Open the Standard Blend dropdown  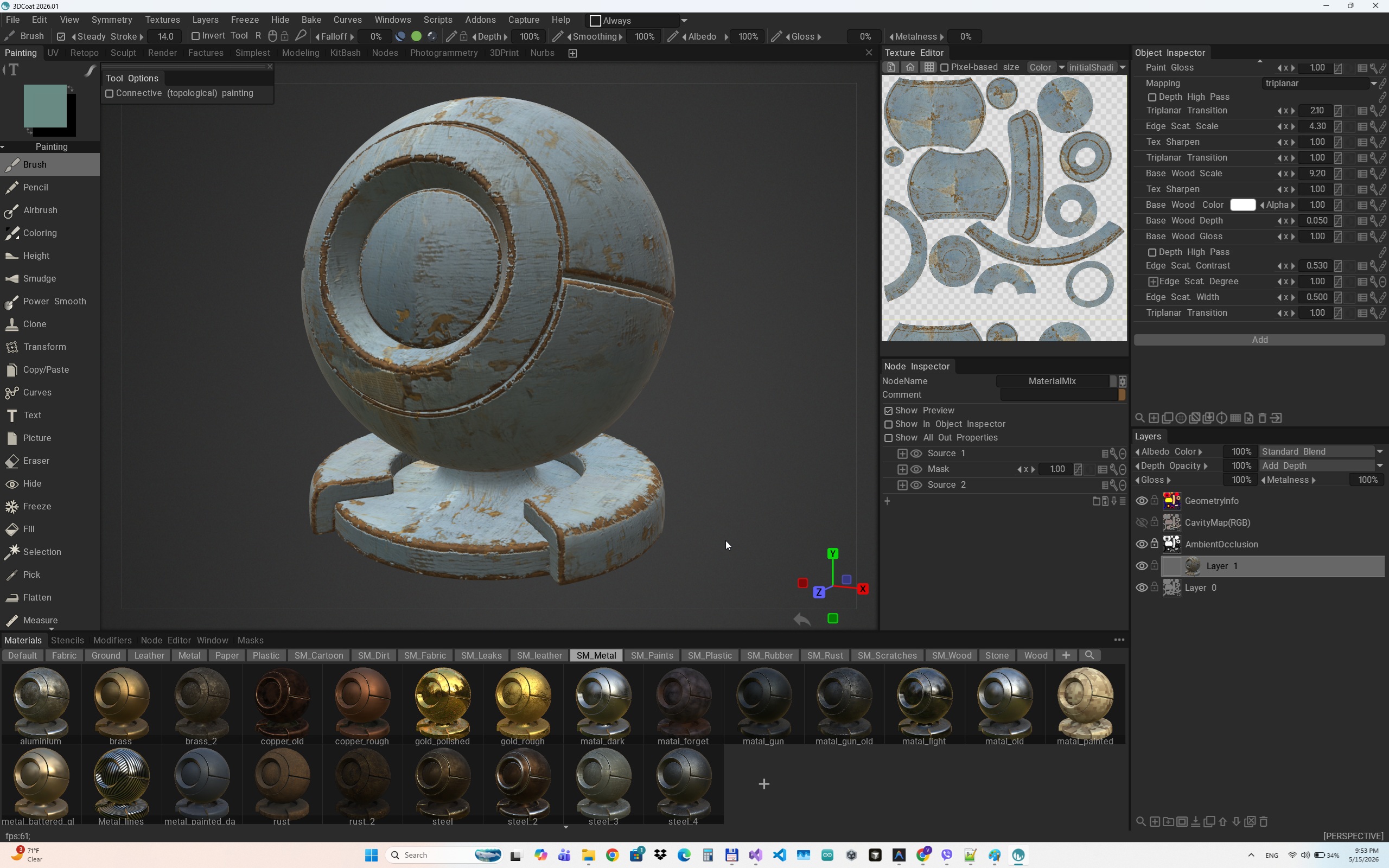pyautogui.click(x=1321, y=452)
